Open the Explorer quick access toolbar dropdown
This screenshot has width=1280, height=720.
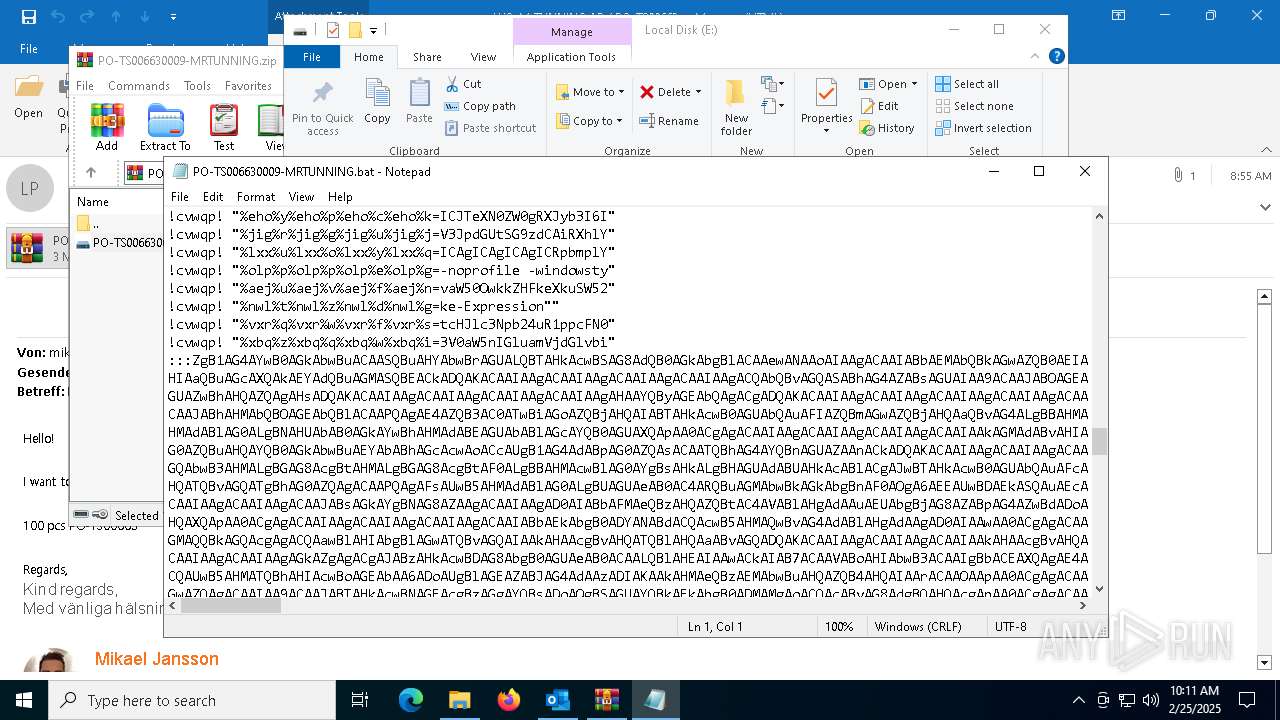pyautogui.click(x=374, y=31)
